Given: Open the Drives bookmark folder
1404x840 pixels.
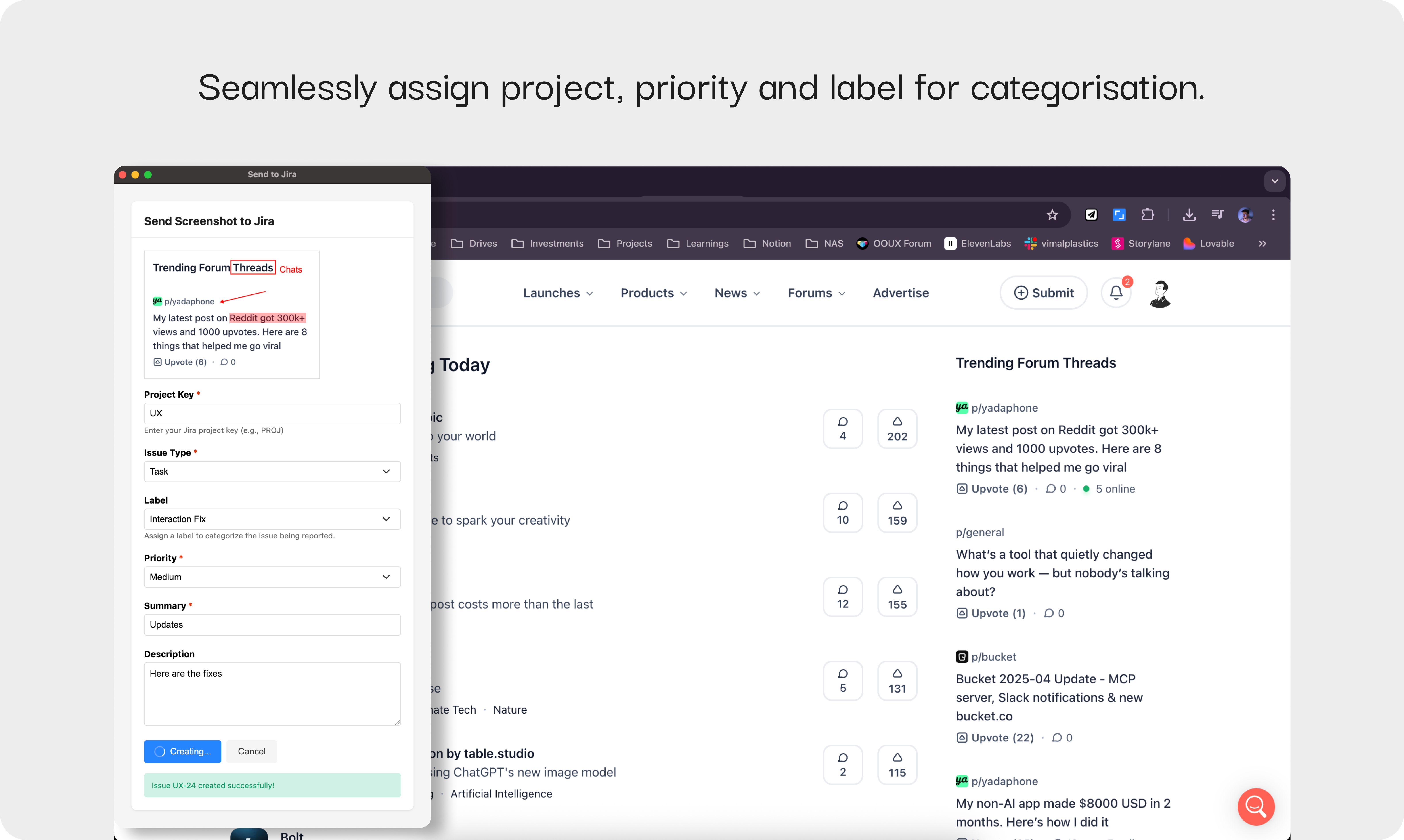Looking at the screenshot, I should pyautogui.click(x=474, y=243).
